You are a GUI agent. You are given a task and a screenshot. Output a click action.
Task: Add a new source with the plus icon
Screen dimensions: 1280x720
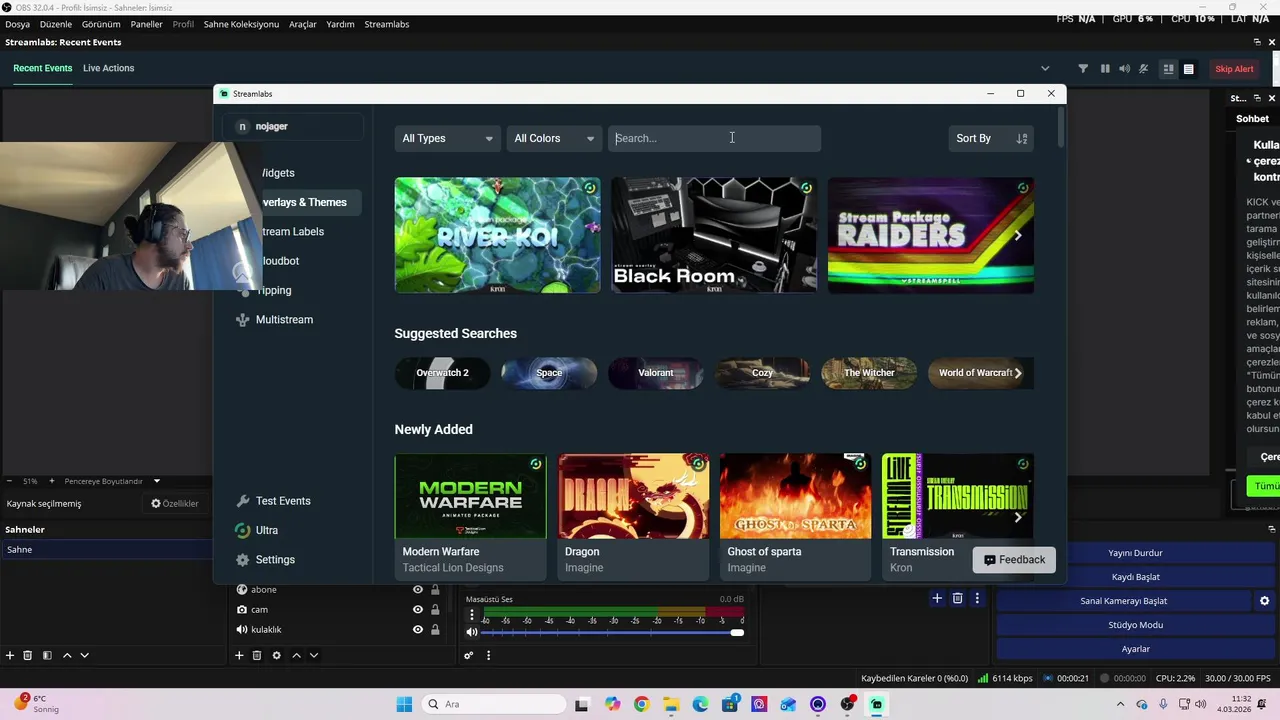[x=239, y=655]
